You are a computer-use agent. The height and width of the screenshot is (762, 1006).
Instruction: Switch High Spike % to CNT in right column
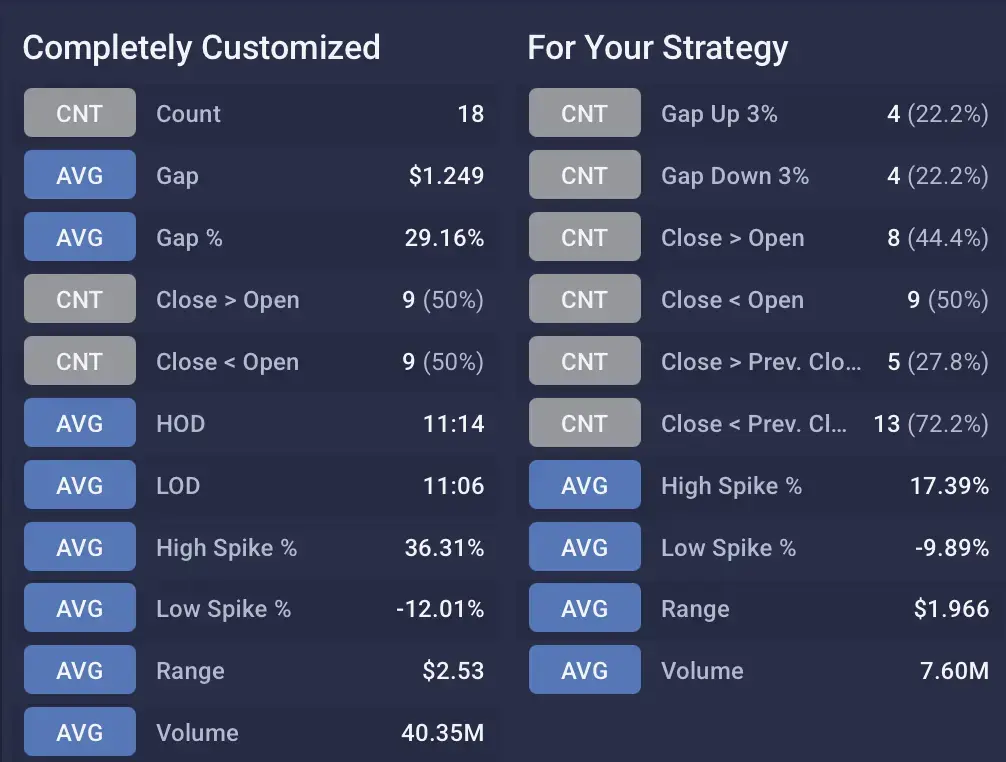(x=585, y=485)
